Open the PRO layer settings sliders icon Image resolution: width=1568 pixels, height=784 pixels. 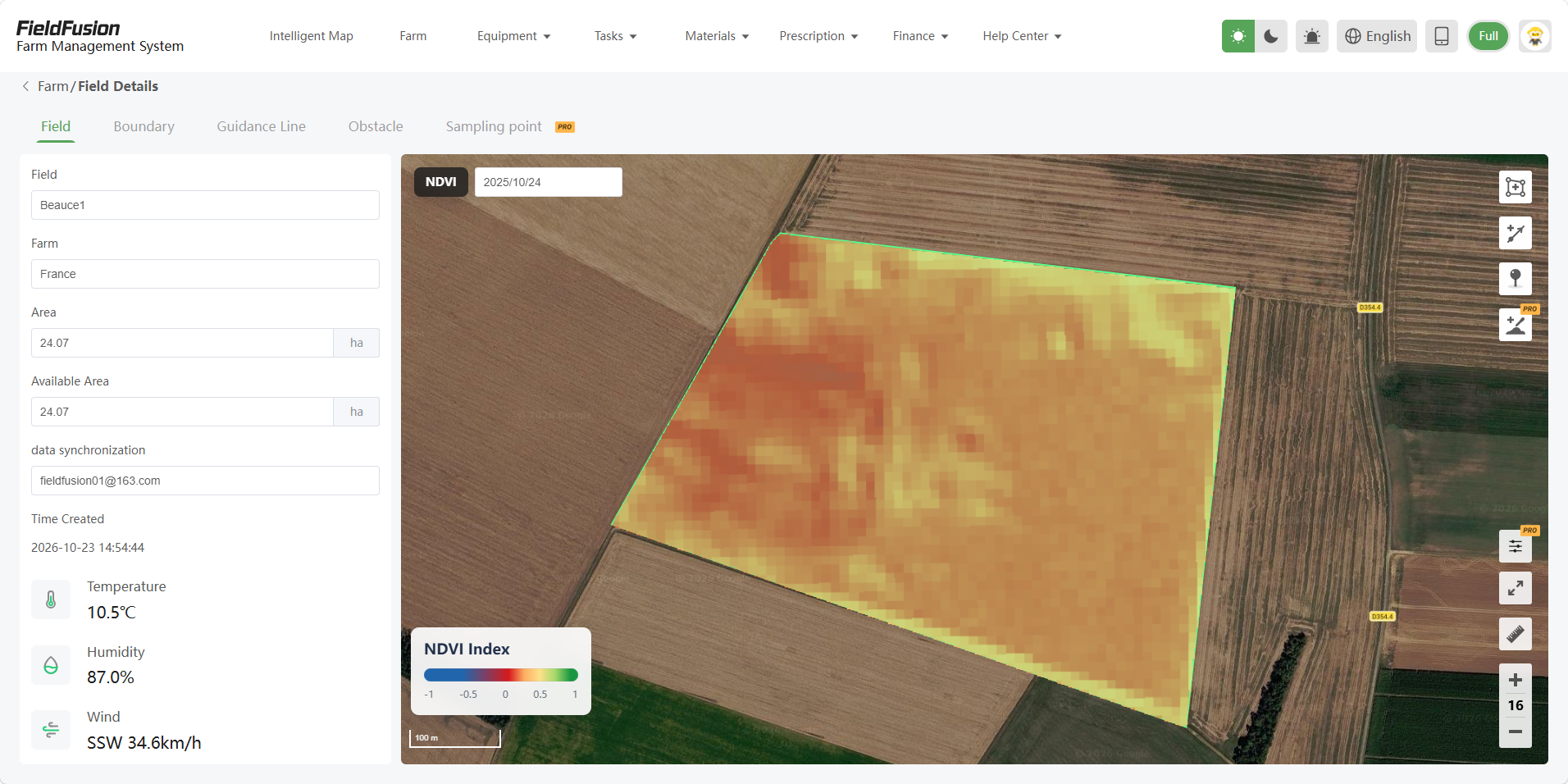click(x=1515, y=546)
